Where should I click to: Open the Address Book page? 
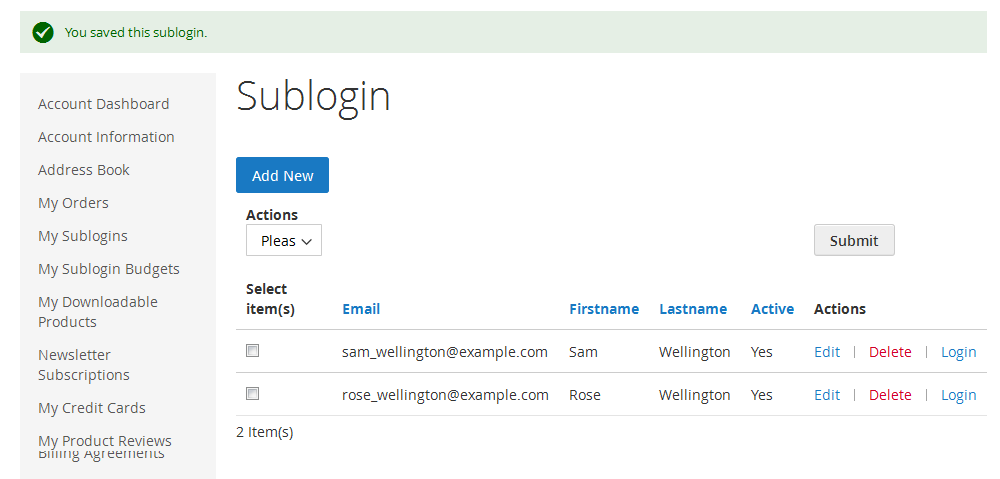pyautogui.click(x=84, y=170)
